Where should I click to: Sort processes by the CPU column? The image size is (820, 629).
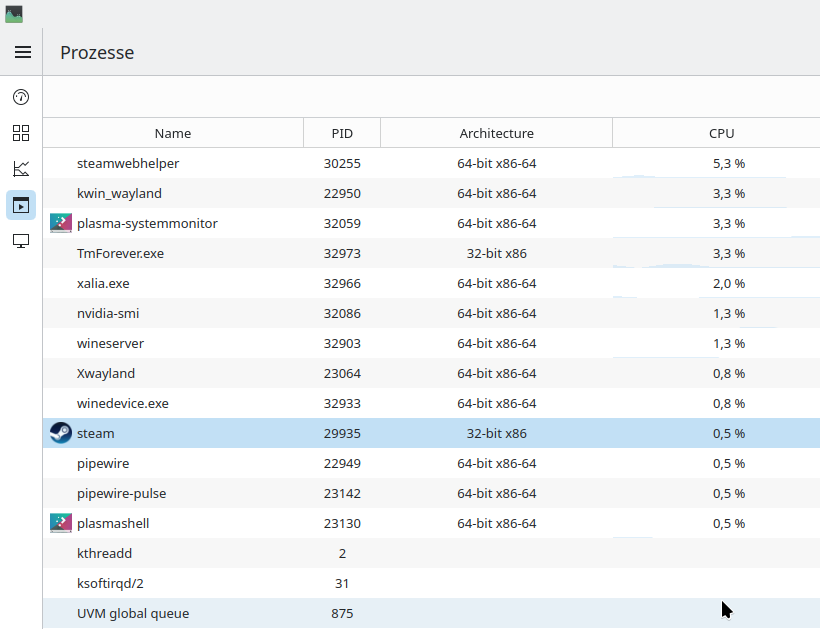[x=721, y=133]
